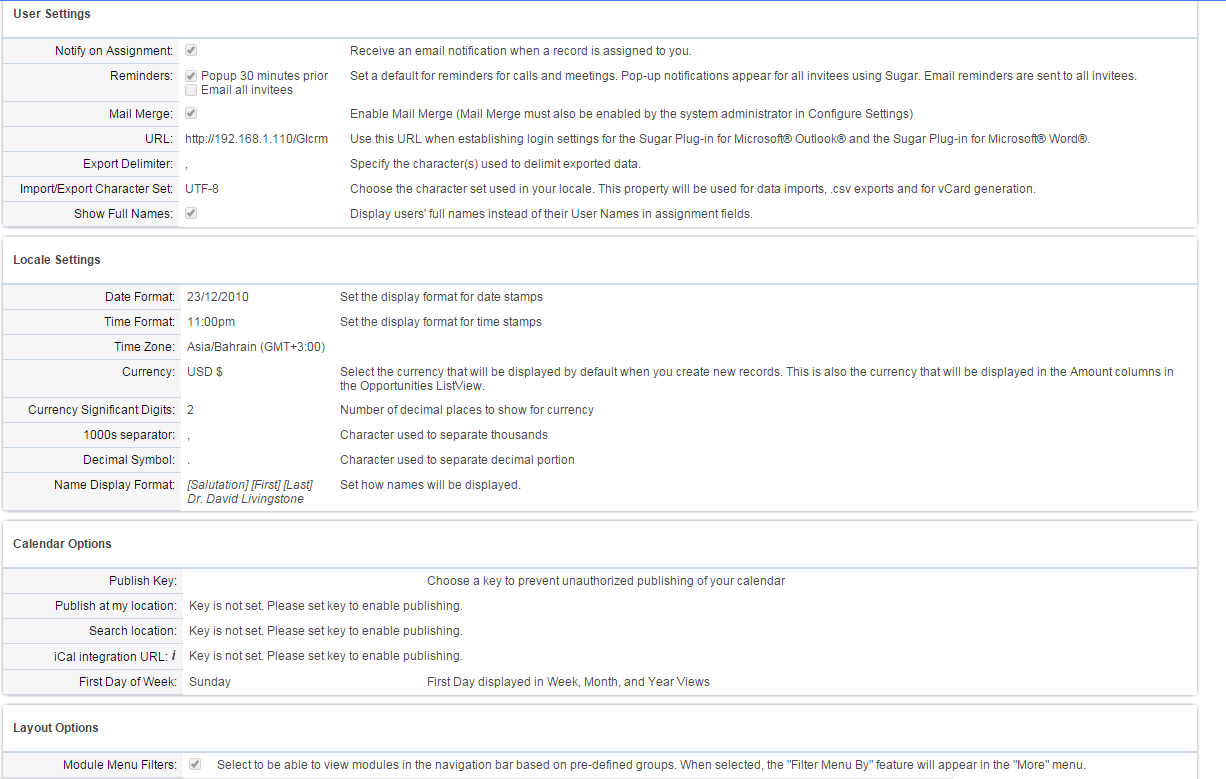This screenshot has width=1226, height=779.
Task: Click the Publish at my location key message
Action: point(326,606)
